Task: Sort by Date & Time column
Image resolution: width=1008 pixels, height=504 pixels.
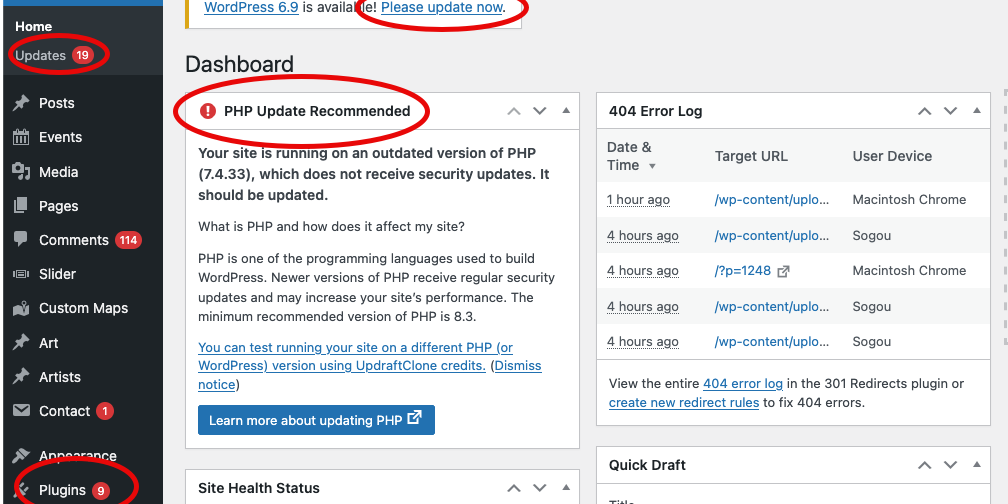Action: (x=630, y=156)
